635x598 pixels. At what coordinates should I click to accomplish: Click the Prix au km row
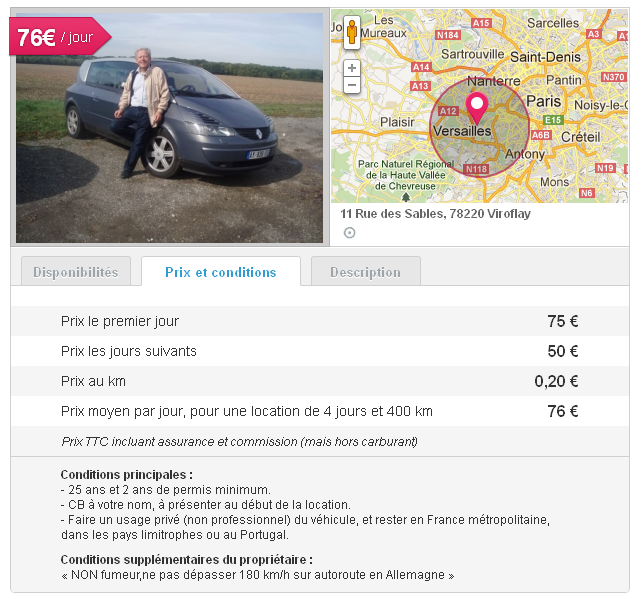[320, 381]
